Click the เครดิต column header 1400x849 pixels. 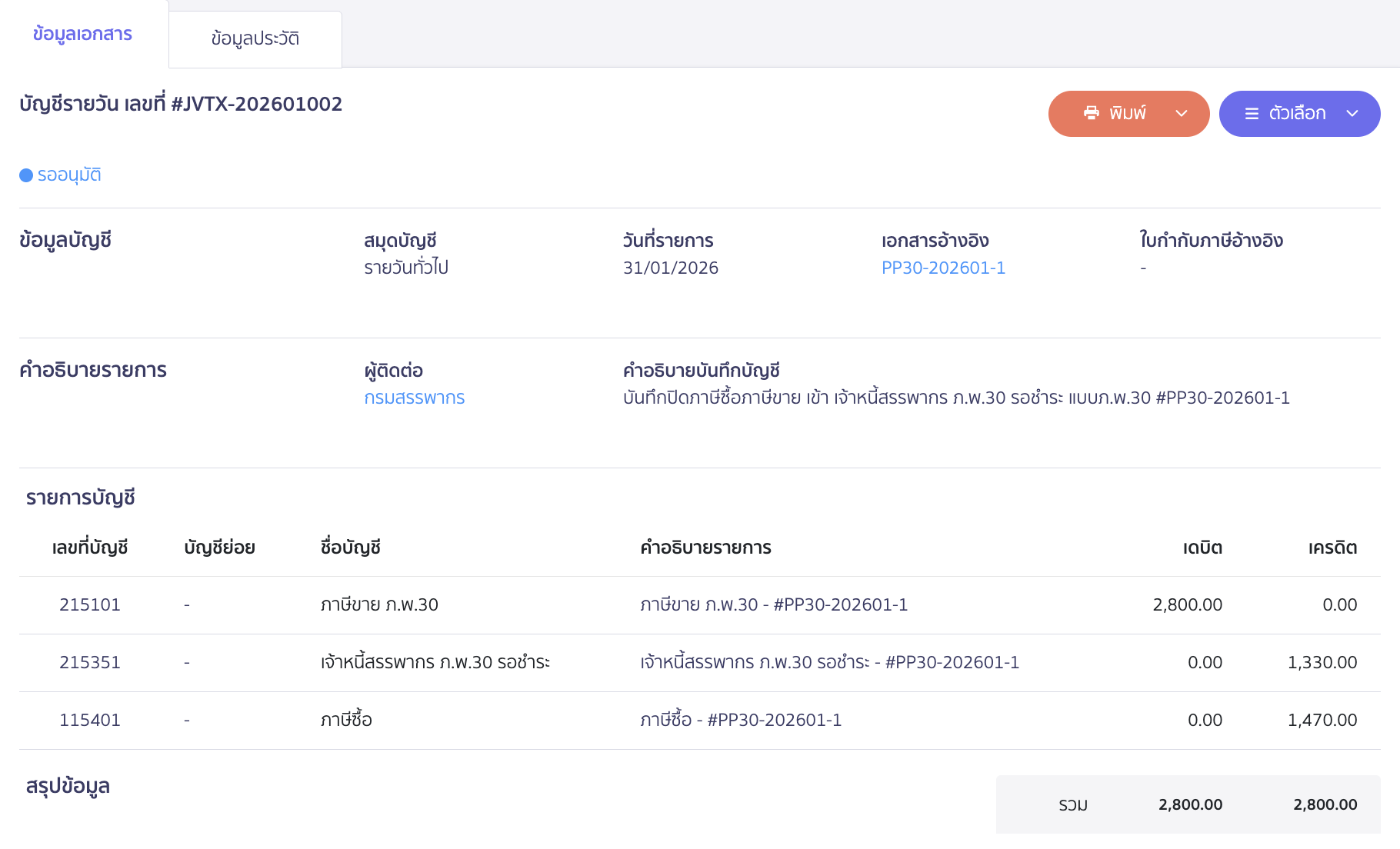(x=1332, y=548)
